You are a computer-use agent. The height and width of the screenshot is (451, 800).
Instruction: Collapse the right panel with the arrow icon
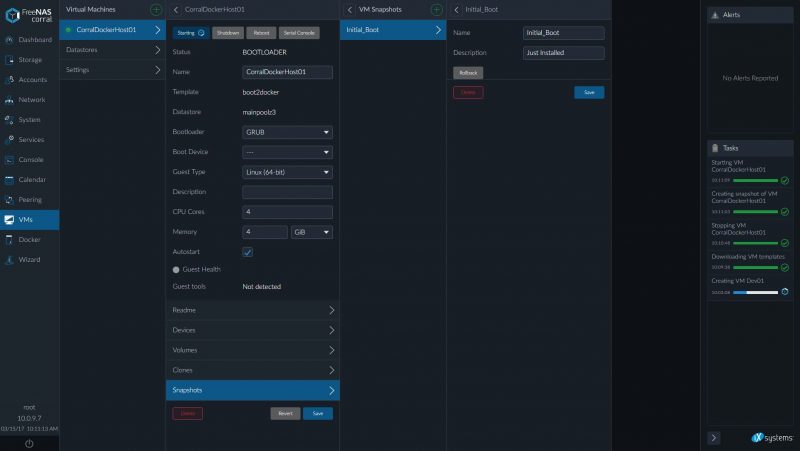tap(714, 437)
